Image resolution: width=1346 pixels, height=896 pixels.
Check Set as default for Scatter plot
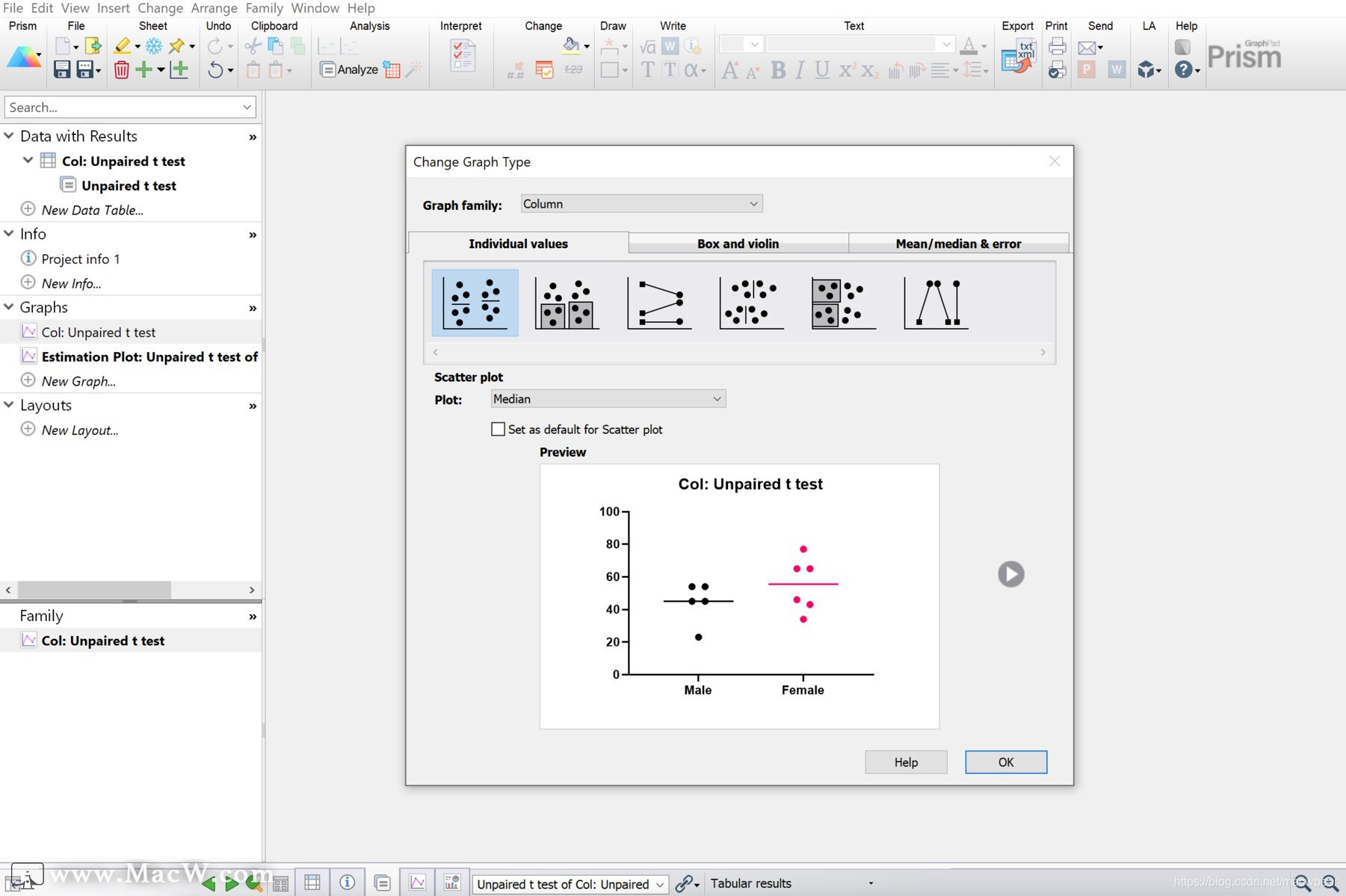pos(498,429)
